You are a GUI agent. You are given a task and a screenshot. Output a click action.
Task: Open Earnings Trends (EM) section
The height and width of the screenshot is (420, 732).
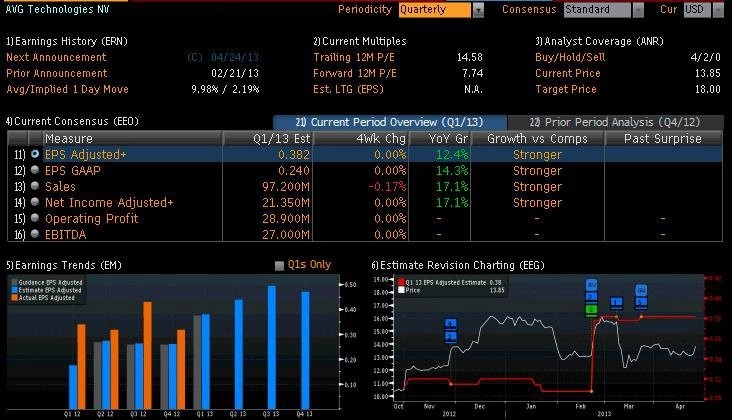pyautogui.click(x=64, y=265)
